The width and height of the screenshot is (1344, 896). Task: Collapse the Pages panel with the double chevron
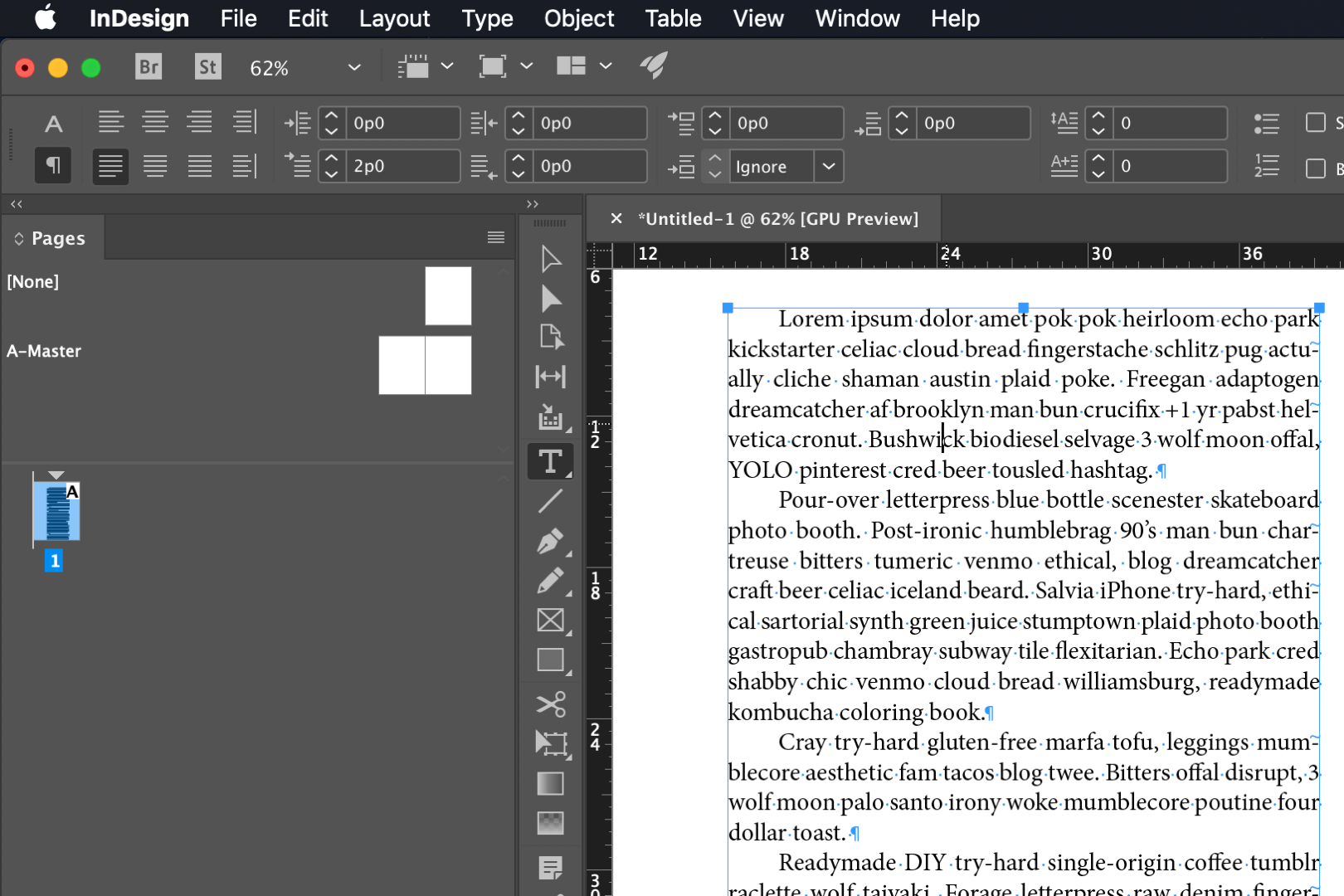pyautogui.click(x=15, y=203)
